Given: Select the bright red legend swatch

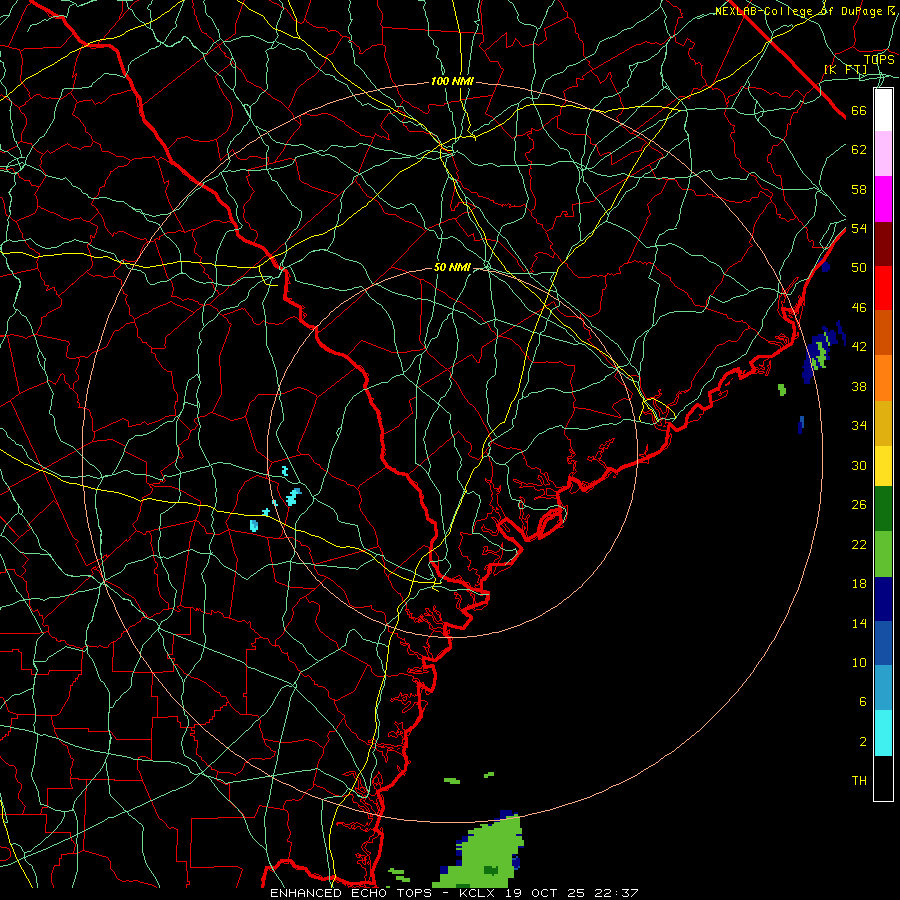Looking at the screenshot, I should (883, 288).
